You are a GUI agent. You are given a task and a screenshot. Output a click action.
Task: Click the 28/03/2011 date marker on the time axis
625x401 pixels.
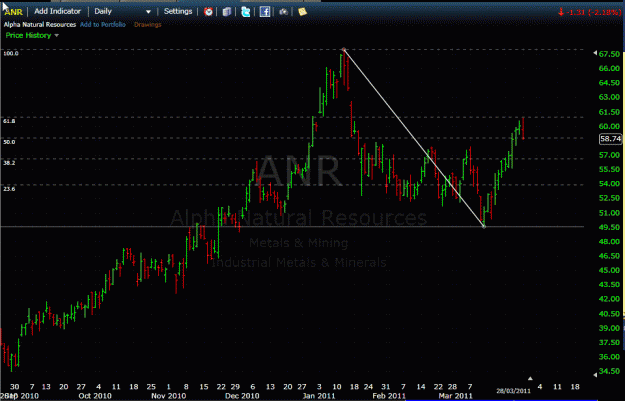tap(513, 391)
